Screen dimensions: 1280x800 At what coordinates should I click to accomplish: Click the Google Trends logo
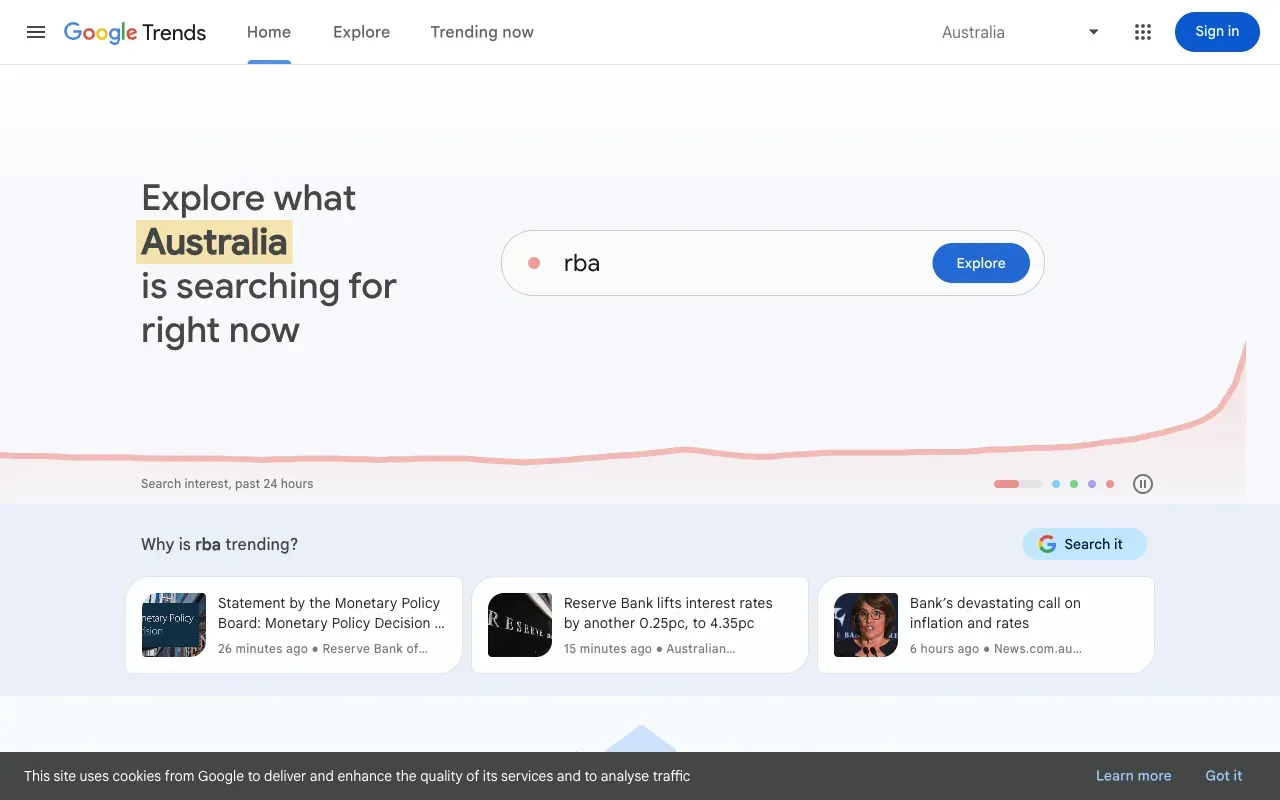pyautogui.click(x=135, y=32)
